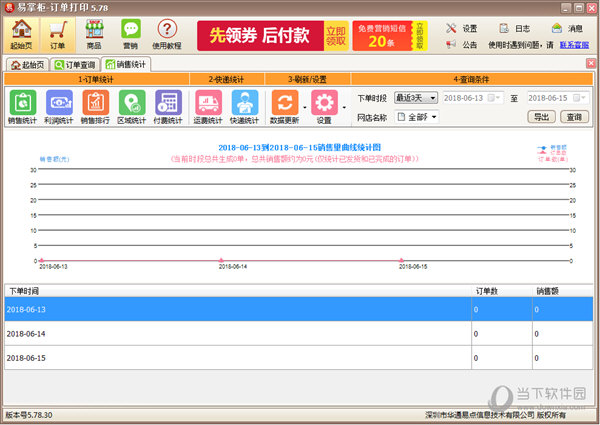The height and width of the screenshot is (425, 600).
Task: Switch to the 销售统计 tab
Action: [126, 64]
